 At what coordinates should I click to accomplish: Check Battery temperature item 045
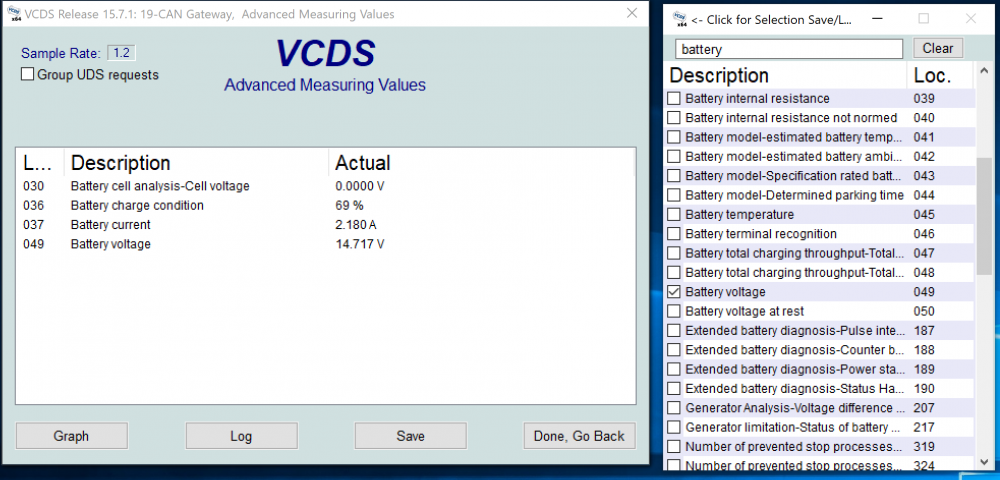tap(674, 214)
